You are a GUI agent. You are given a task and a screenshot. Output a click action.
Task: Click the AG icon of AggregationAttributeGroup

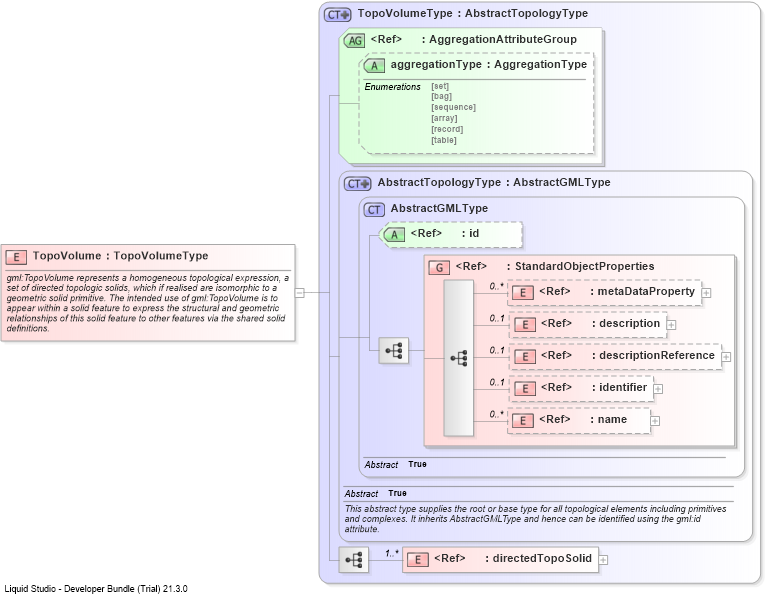click(x=355, y=40)
